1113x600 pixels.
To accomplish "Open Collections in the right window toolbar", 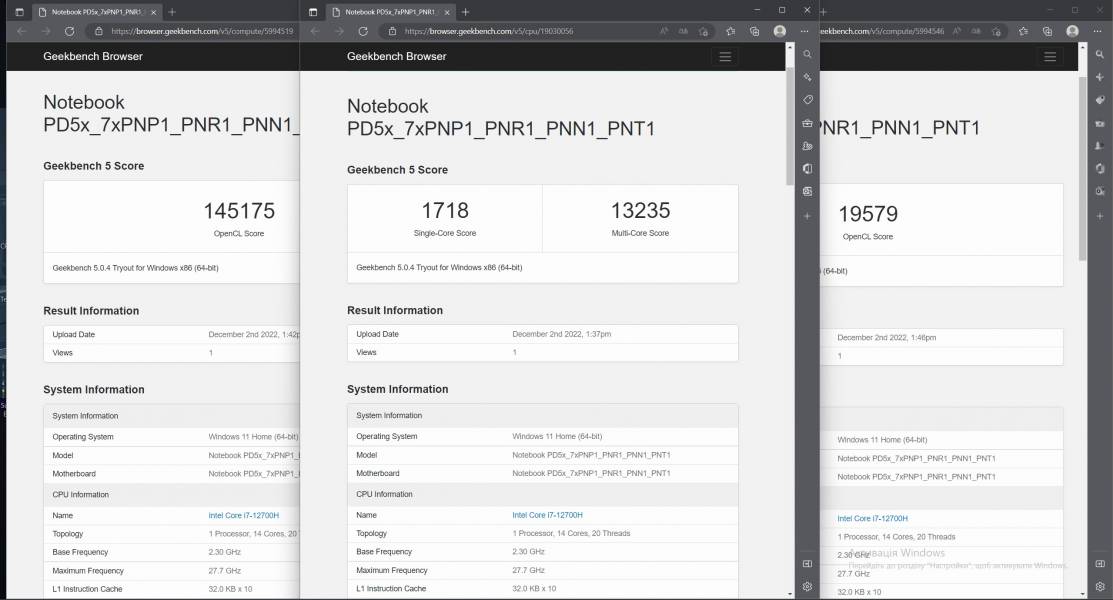I will (1047, 31).
